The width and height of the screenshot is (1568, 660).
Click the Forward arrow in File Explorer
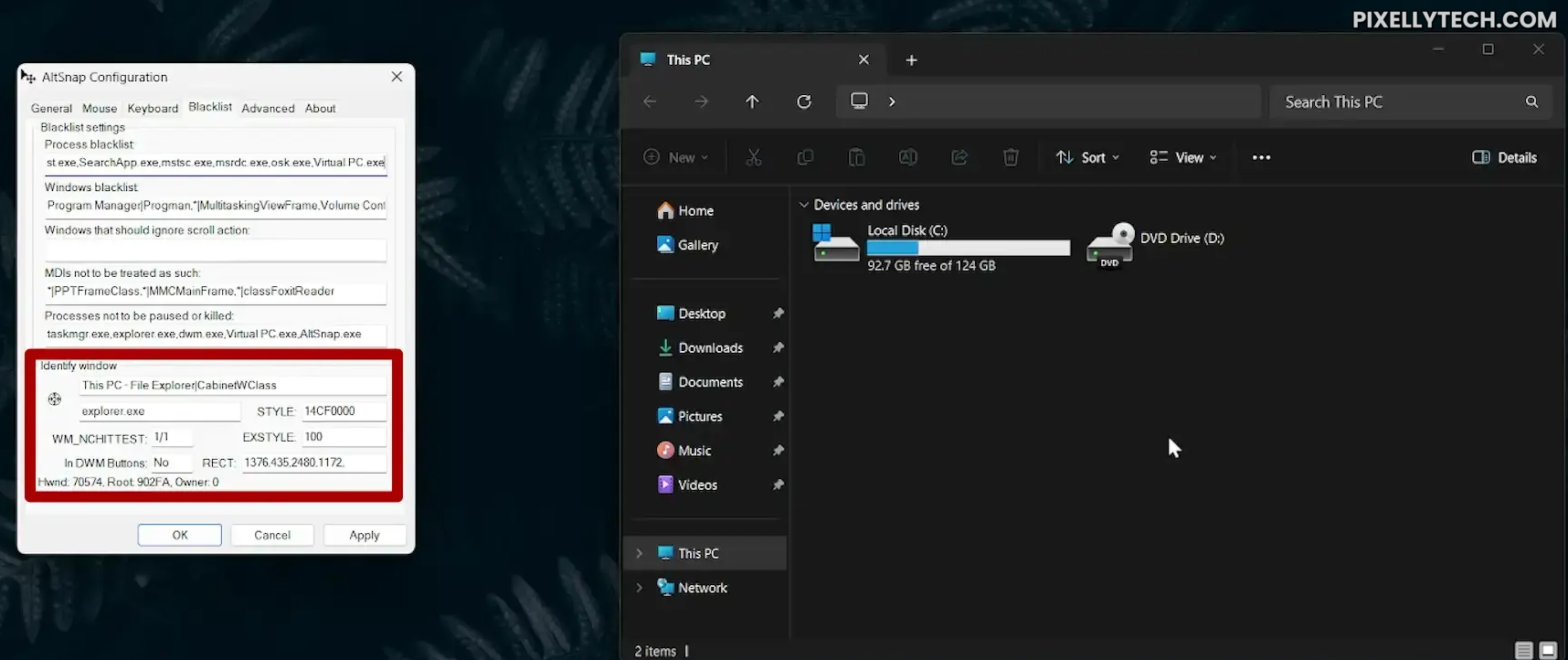701,101
